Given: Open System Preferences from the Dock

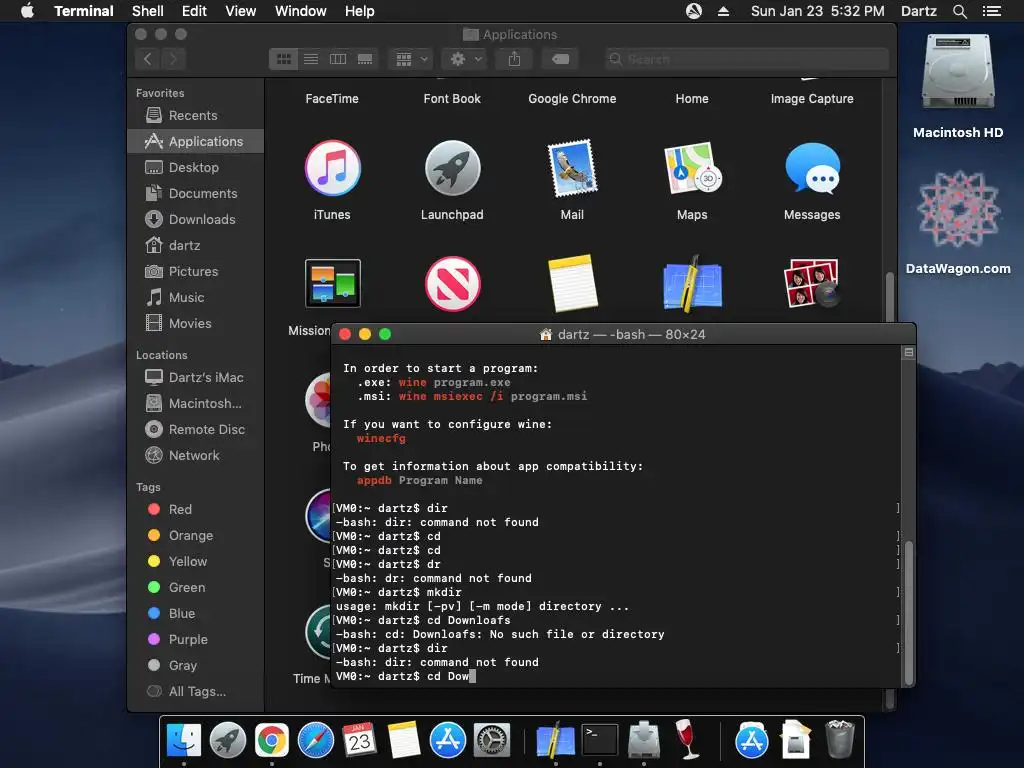Looking at the screenshot, I should click(491, 741).
